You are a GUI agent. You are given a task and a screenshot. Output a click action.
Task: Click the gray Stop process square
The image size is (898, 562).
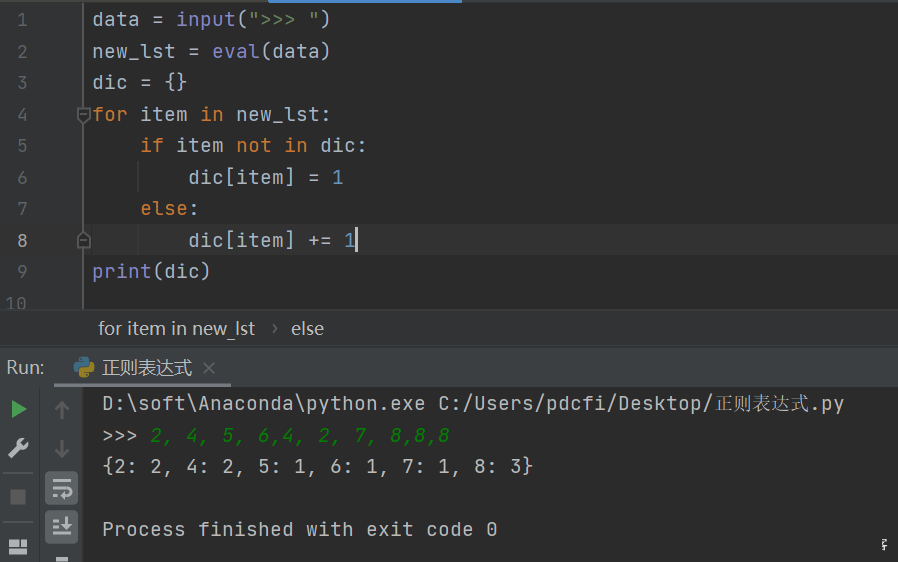tap(18, 497)
